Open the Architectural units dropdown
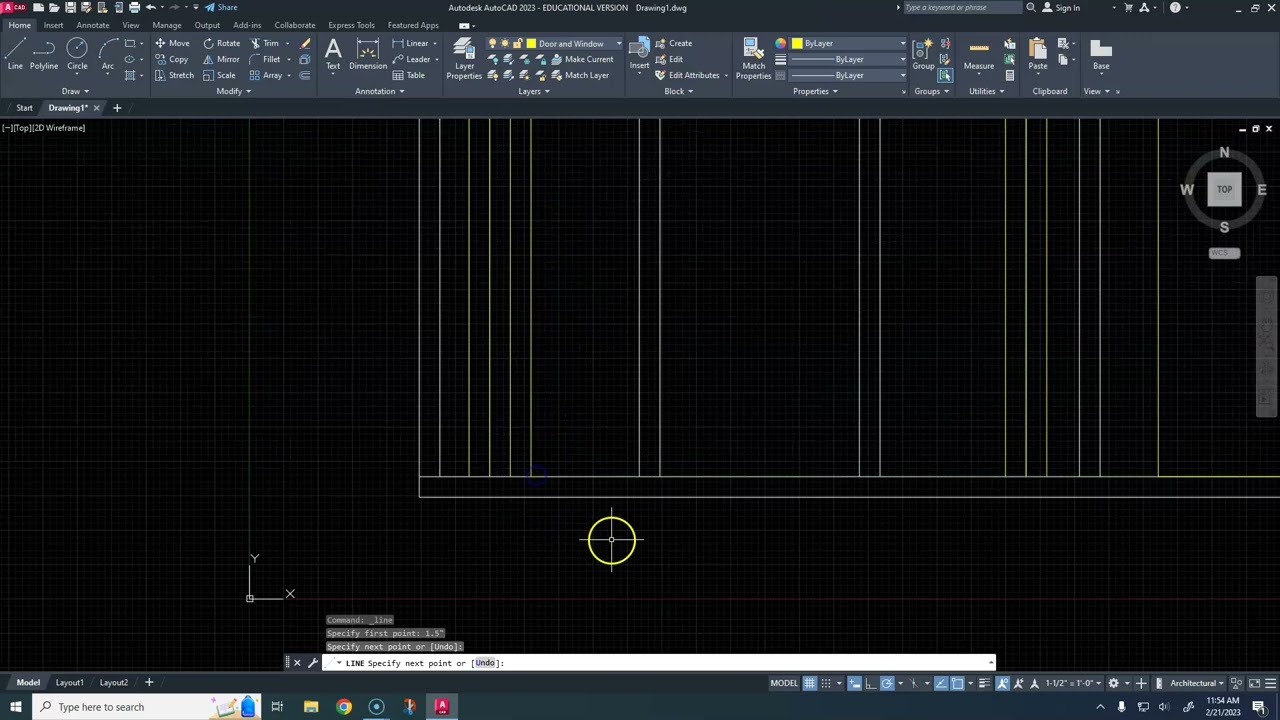 pyautogui.click(x=1197, y=683)
